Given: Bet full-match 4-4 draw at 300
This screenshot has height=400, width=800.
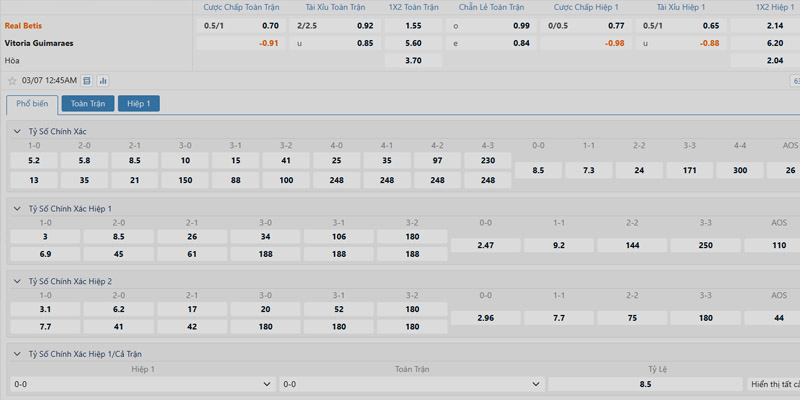Looking at the screenshot, I should (740, 170).
